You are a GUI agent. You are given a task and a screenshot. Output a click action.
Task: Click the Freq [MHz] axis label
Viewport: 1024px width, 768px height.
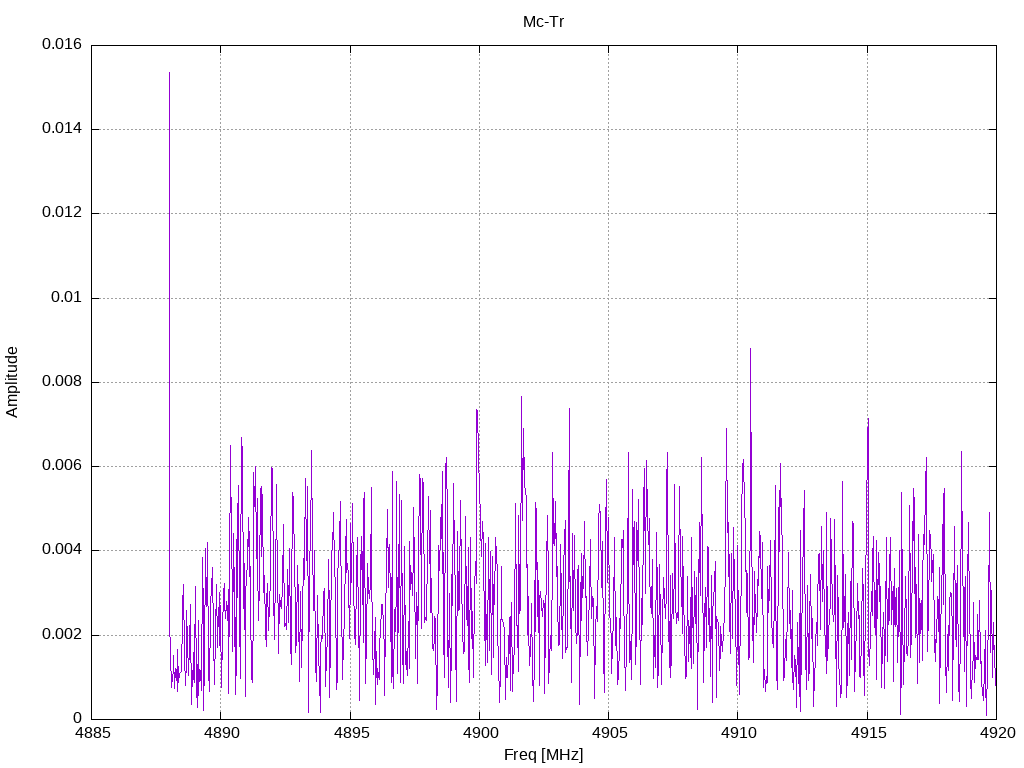tap(543, 755)
